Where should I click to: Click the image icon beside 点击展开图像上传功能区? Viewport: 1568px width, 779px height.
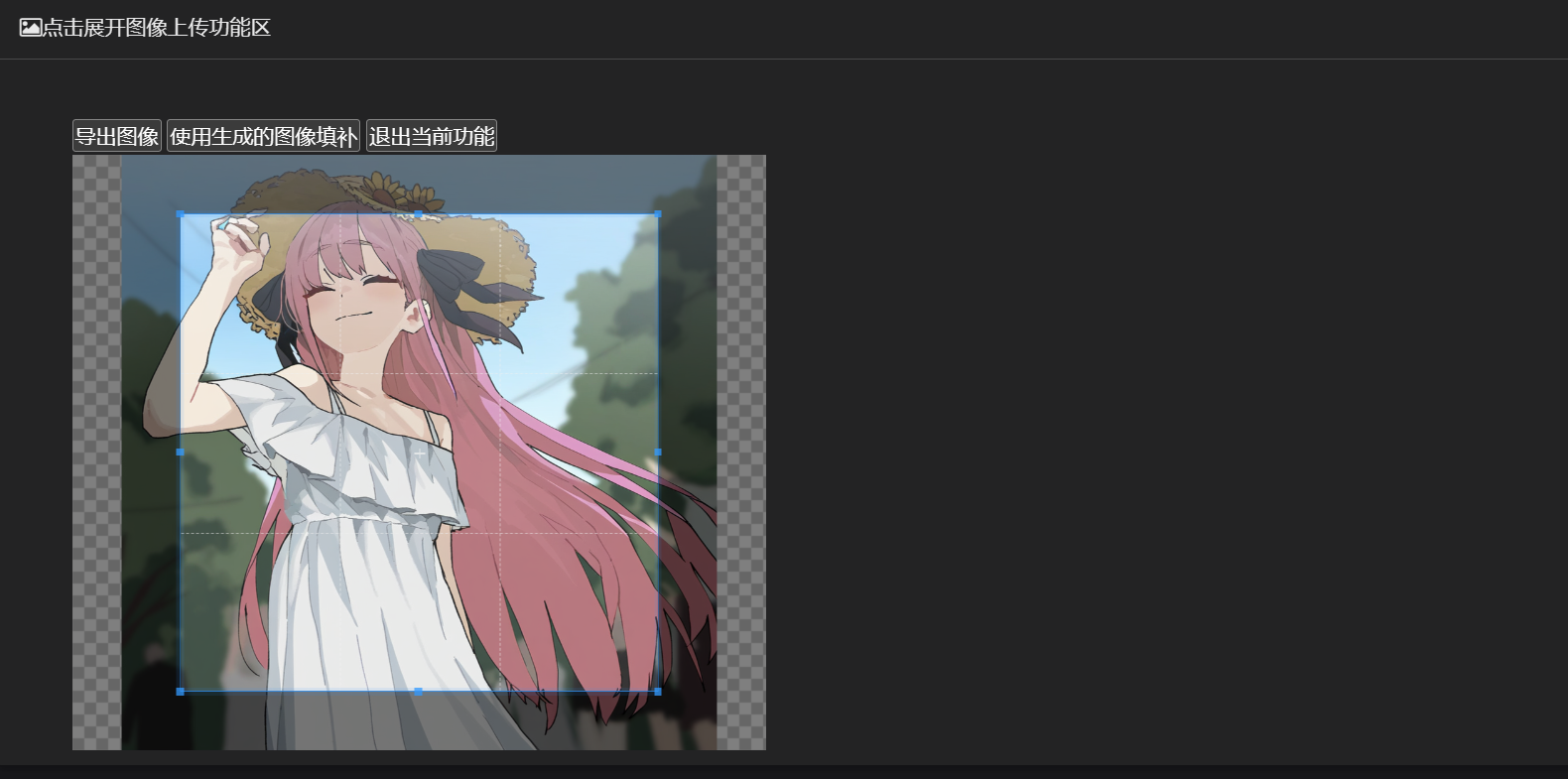click(x=31, y=28)
